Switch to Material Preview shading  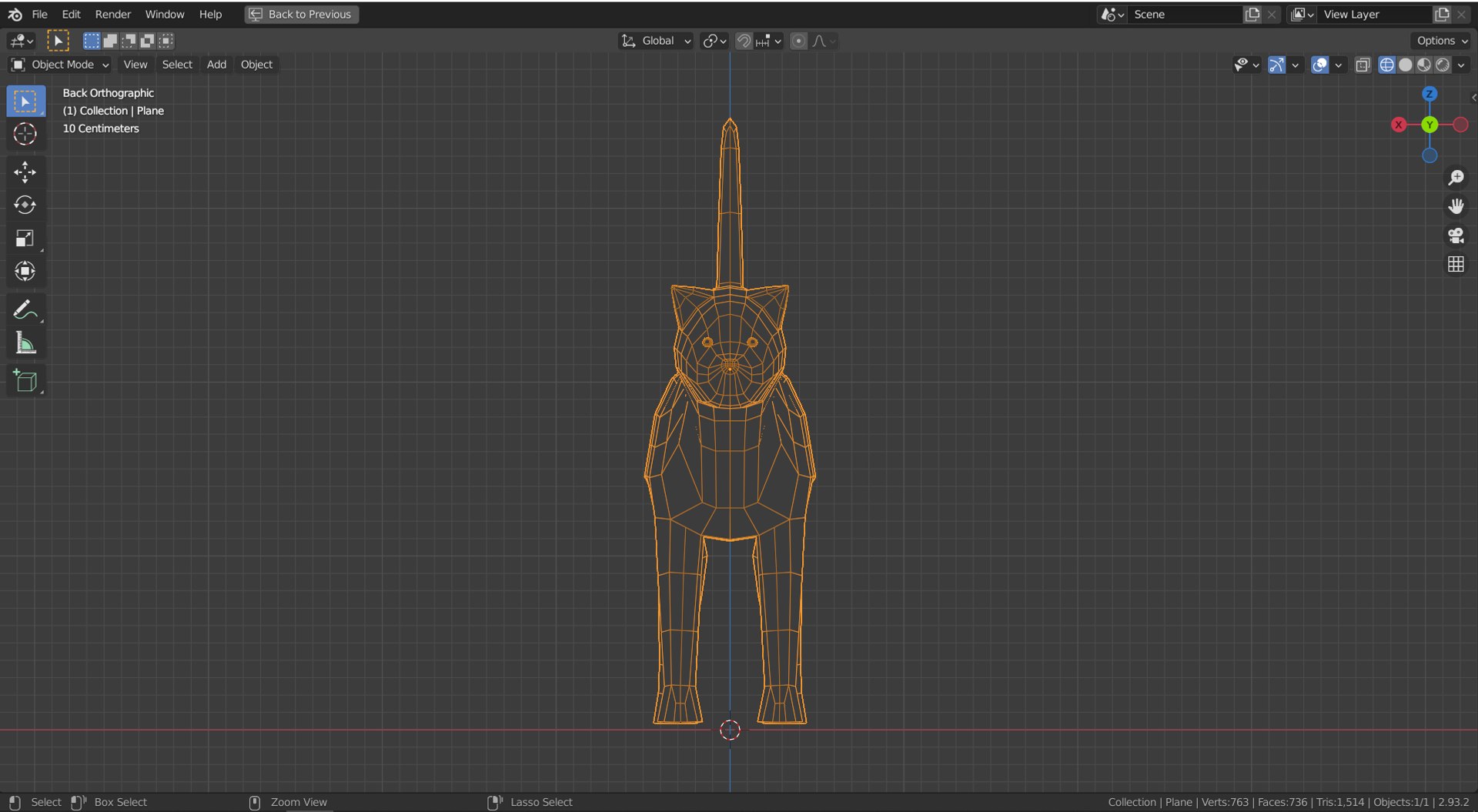[1424, 65]
